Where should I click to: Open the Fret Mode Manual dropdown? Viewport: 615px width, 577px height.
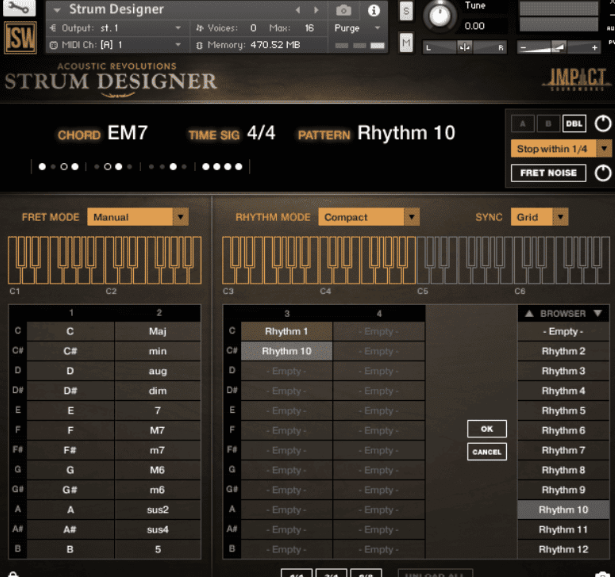click(138, 217)
